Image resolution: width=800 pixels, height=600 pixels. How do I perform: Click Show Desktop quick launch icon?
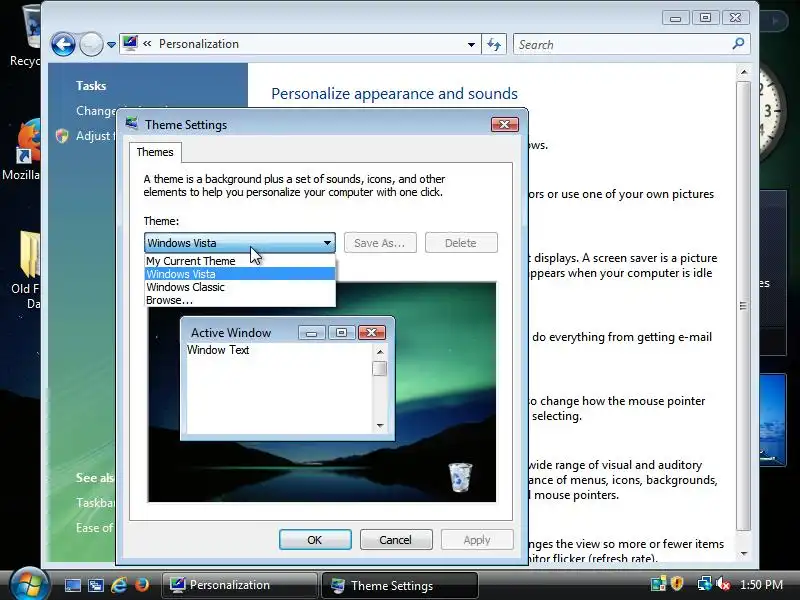[x=72, y=585]
